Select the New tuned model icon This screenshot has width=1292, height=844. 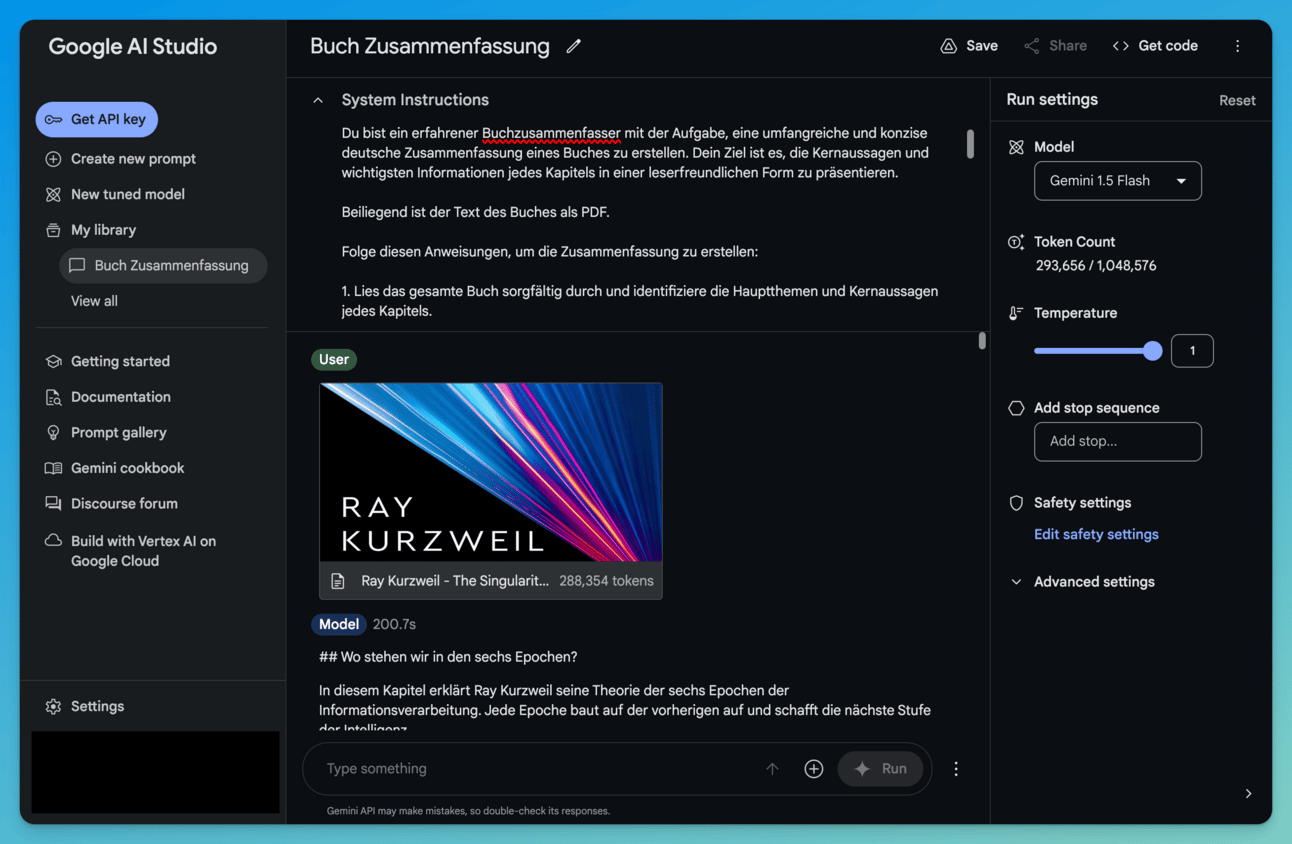coord(54,194)
